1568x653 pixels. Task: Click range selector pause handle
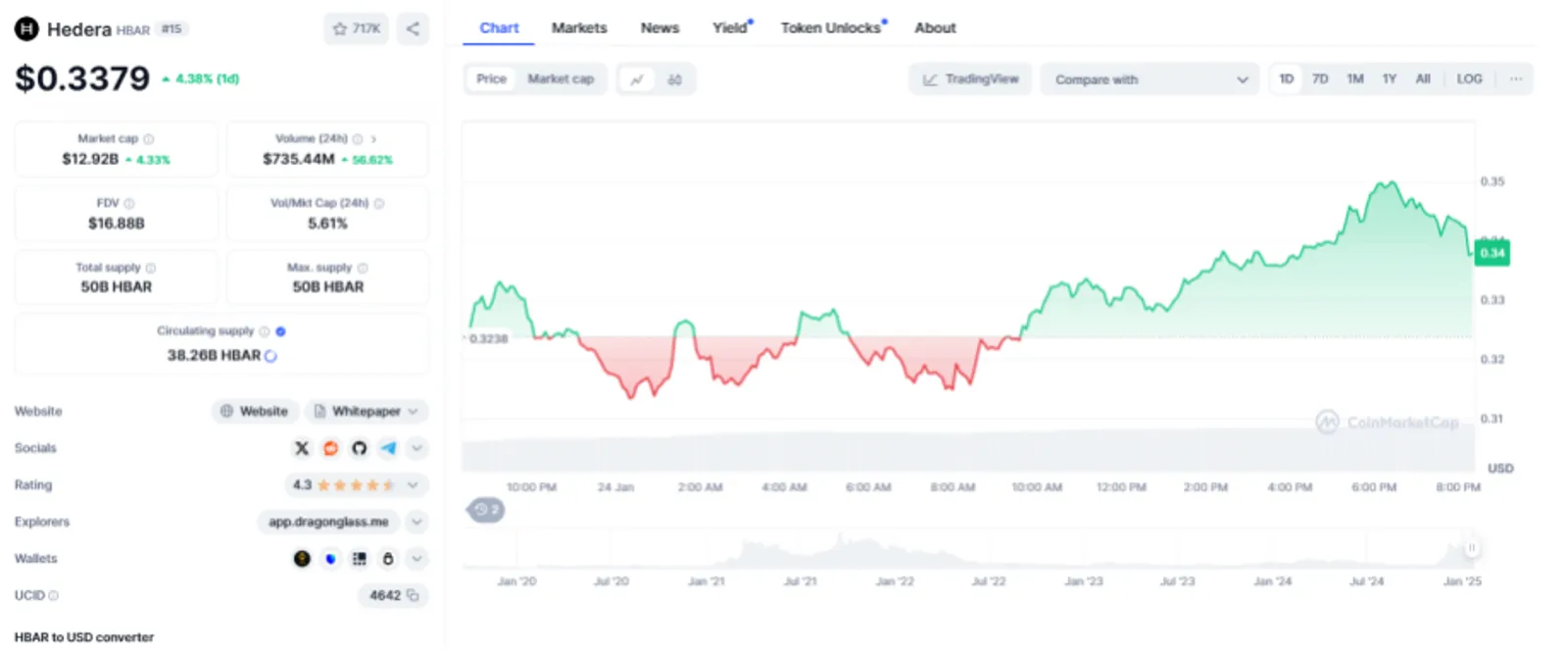tap(1471, 548)
